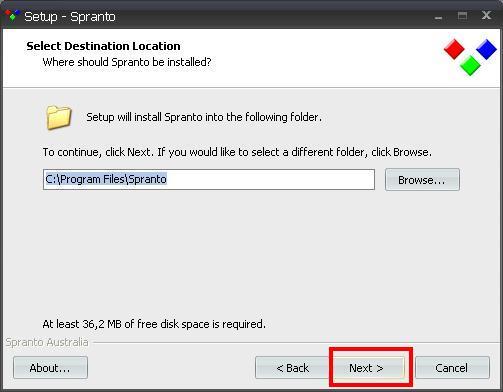
Task: Click the yellow folder icon
Action: (59, 117)
